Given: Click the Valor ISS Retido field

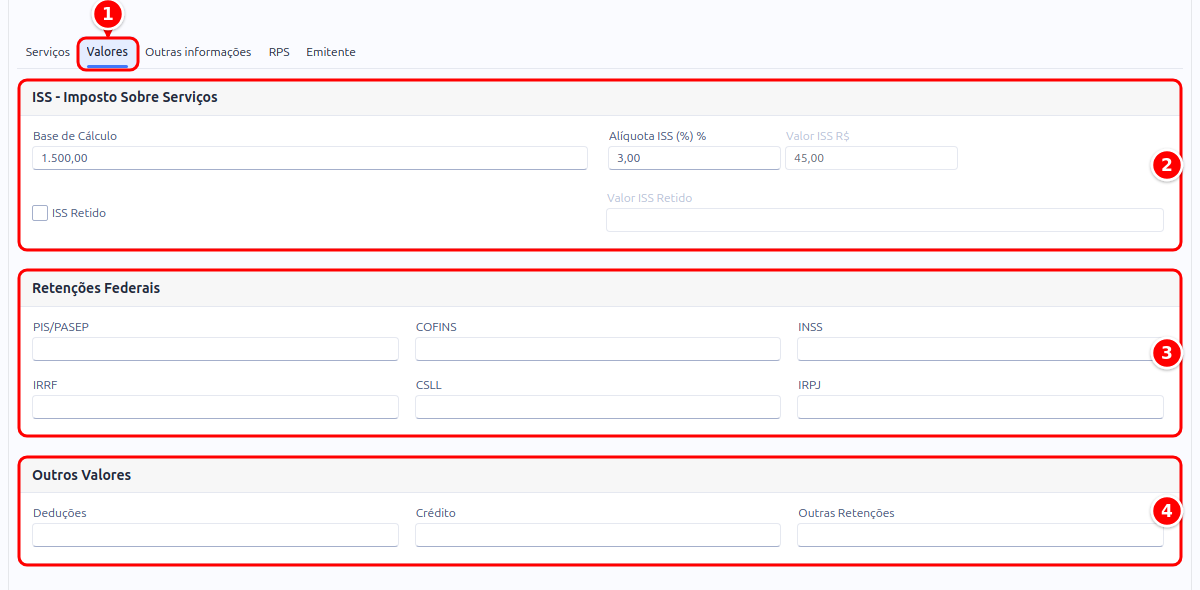Looking at the screenshot, I should point(885,220).
